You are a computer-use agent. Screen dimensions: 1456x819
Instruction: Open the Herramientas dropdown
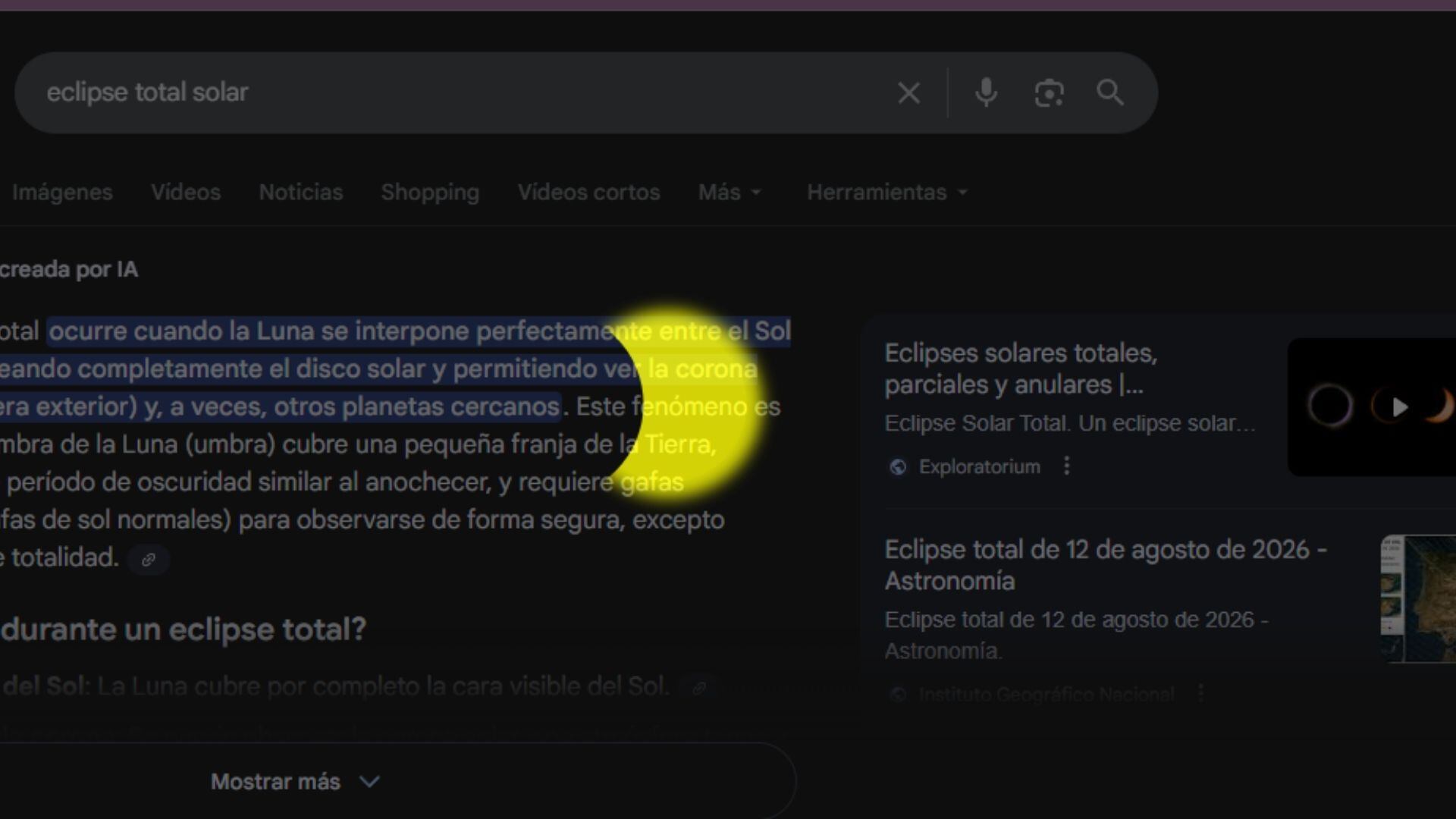(x=886, y=192)
